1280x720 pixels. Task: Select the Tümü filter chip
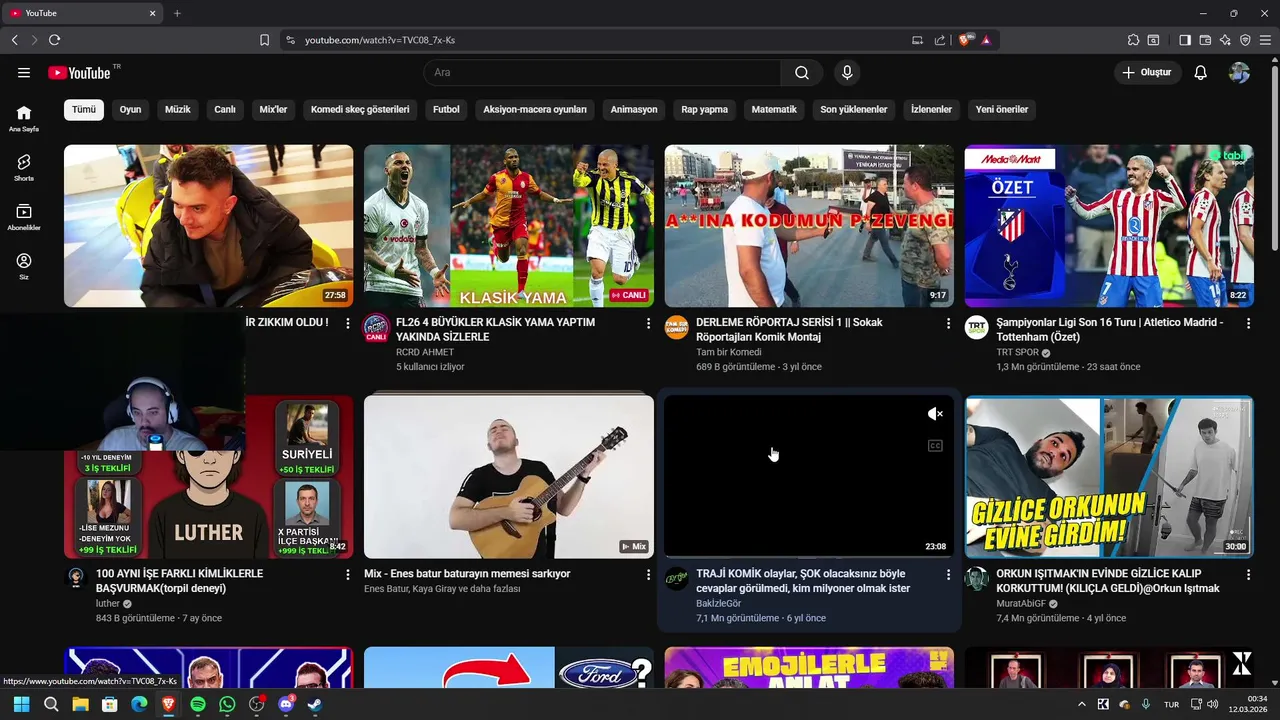coord(84,109)
